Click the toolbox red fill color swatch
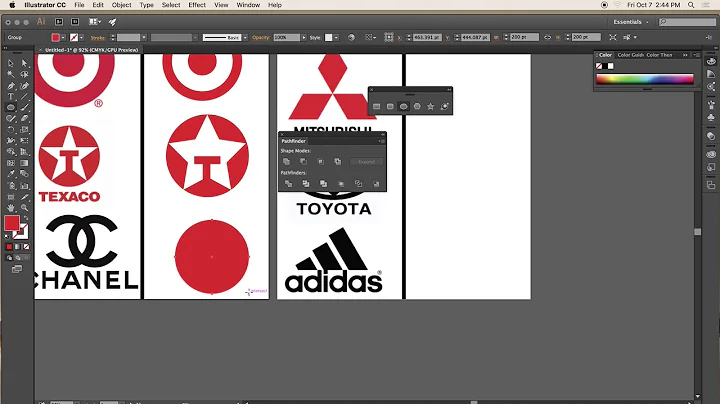The image size is (720, 404). click(11, 223)
